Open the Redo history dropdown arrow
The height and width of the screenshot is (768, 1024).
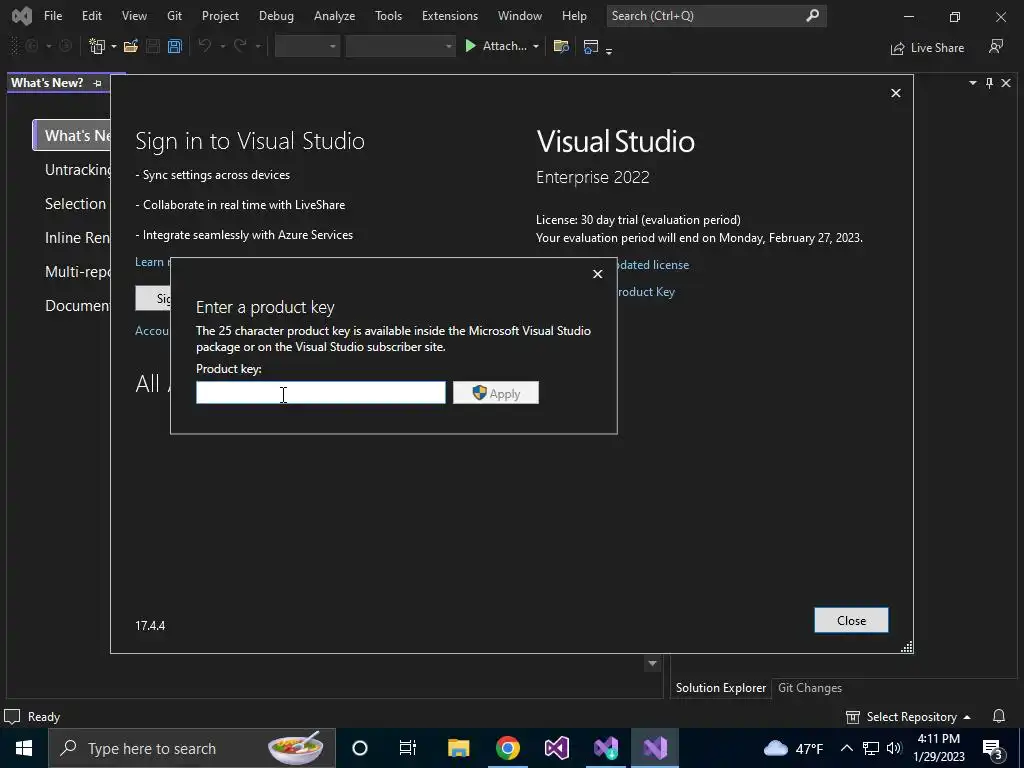coord(258,46)
